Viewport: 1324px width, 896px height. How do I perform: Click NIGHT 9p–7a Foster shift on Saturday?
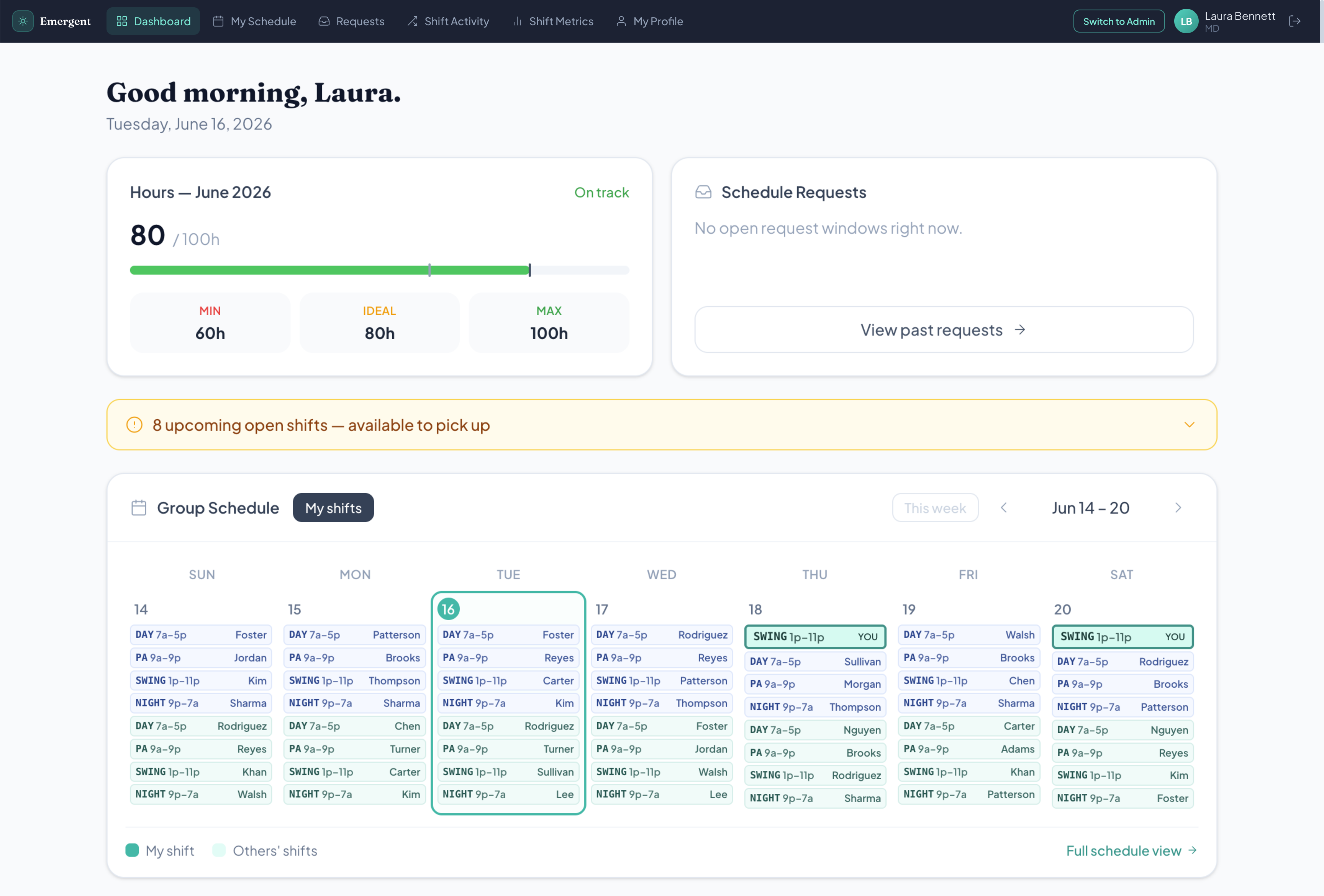point(1122,798)
